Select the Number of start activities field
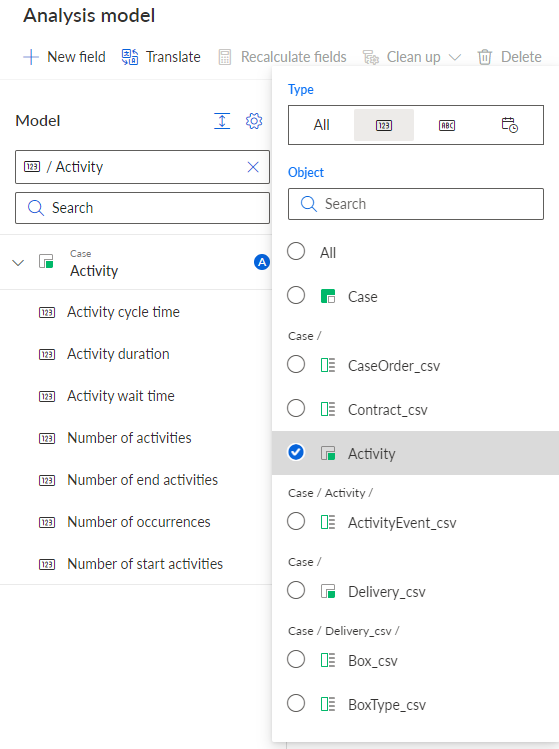The width and height of the screenshot is (559, 749). point(136,565)
